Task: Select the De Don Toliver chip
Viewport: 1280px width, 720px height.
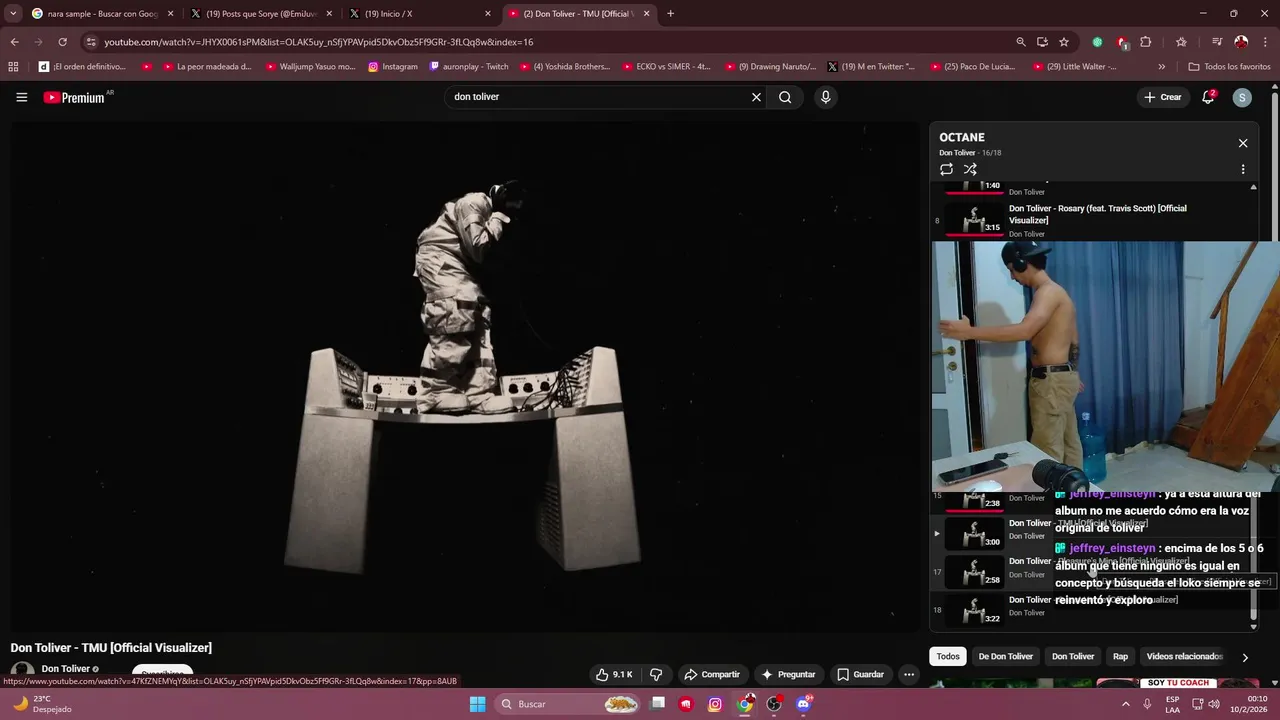Action: pos(1005,656)
